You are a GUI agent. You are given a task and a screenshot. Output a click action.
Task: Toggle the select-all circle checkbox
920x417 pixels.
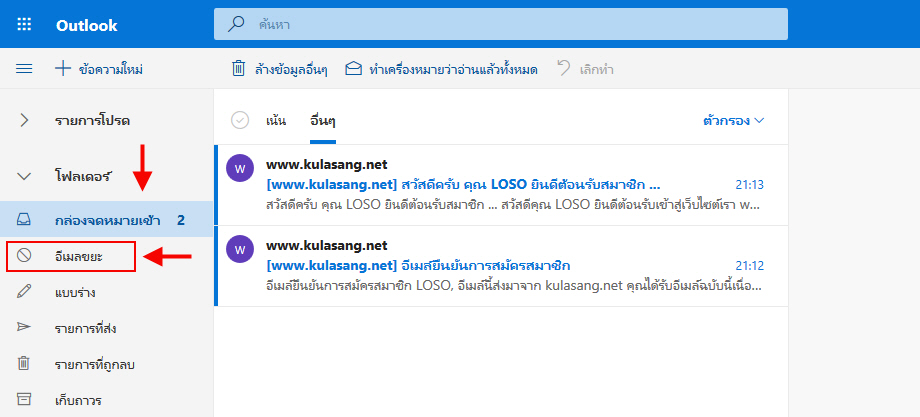pyautogui.click(x=241, y=120)
